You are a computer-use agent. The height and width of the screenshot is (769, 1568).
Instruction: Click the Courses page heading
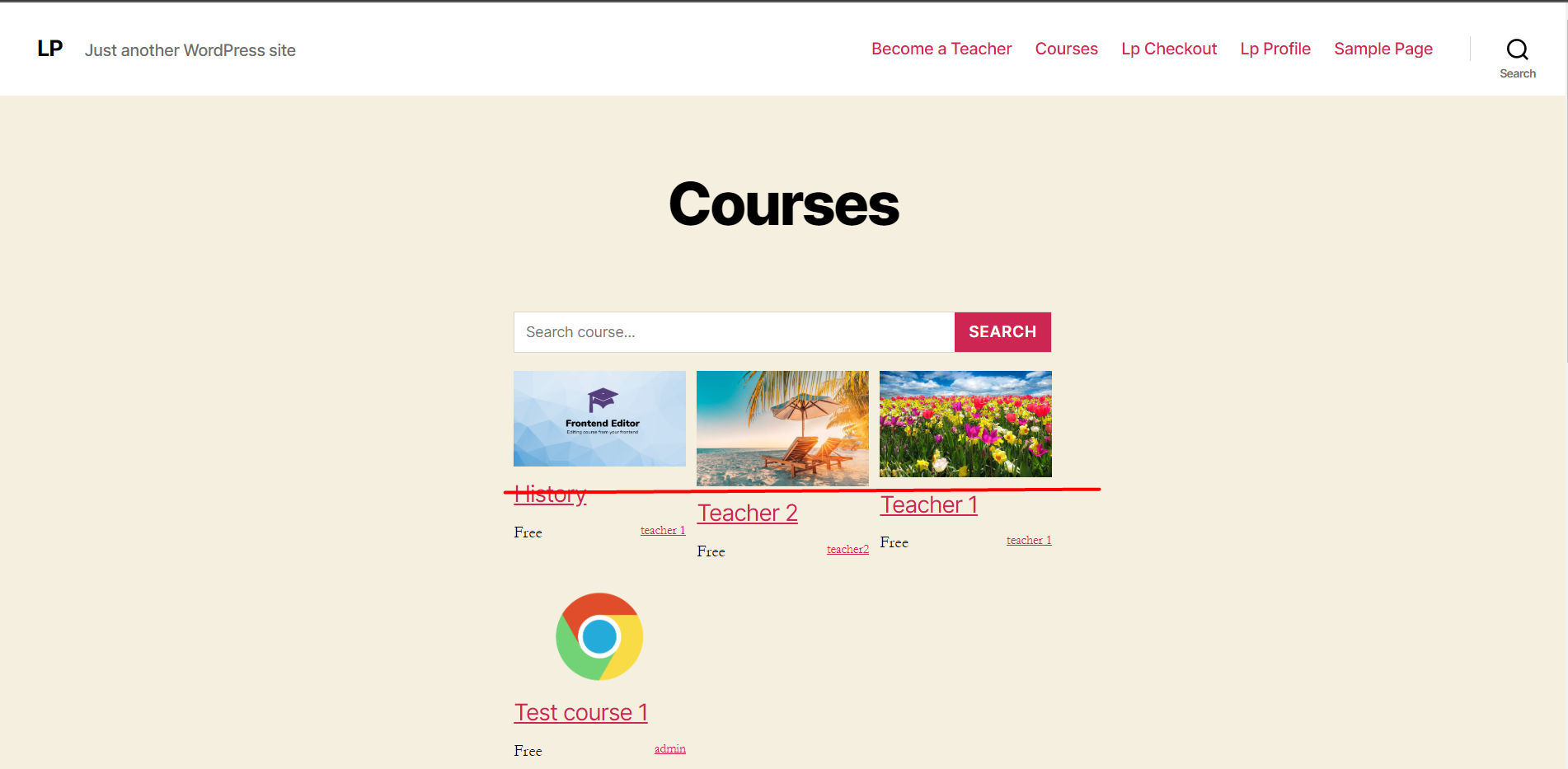tap(784, 204)
